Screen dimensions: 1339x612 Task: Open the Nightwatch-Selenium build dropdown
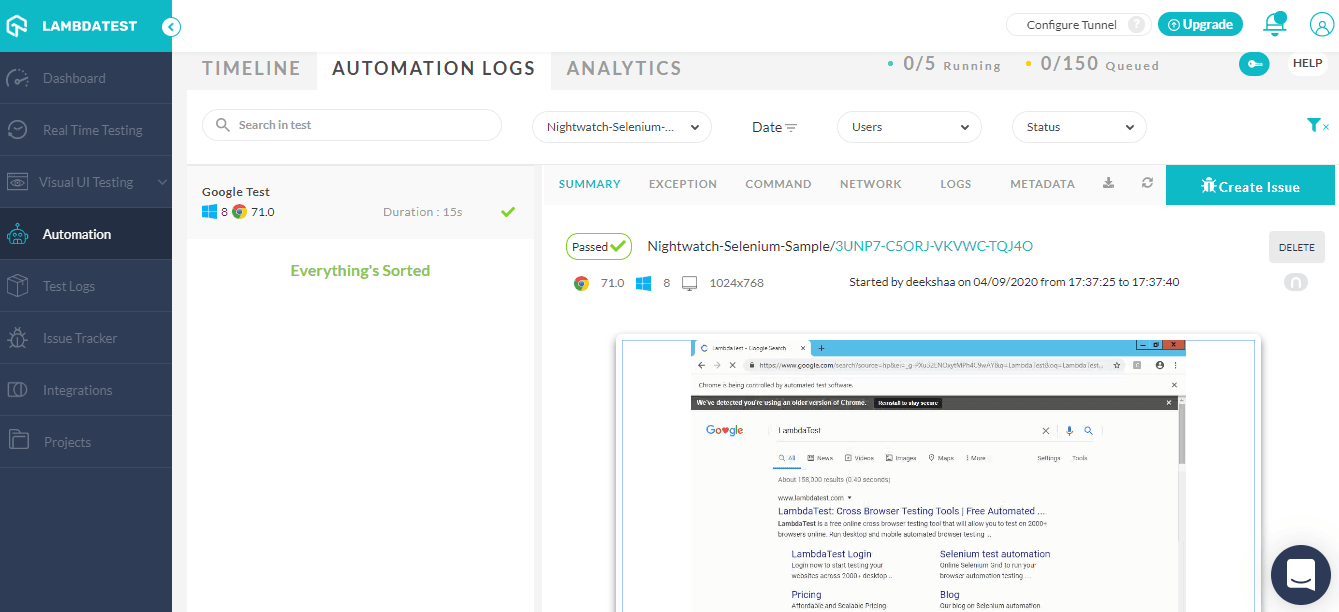tap(622, 127)
